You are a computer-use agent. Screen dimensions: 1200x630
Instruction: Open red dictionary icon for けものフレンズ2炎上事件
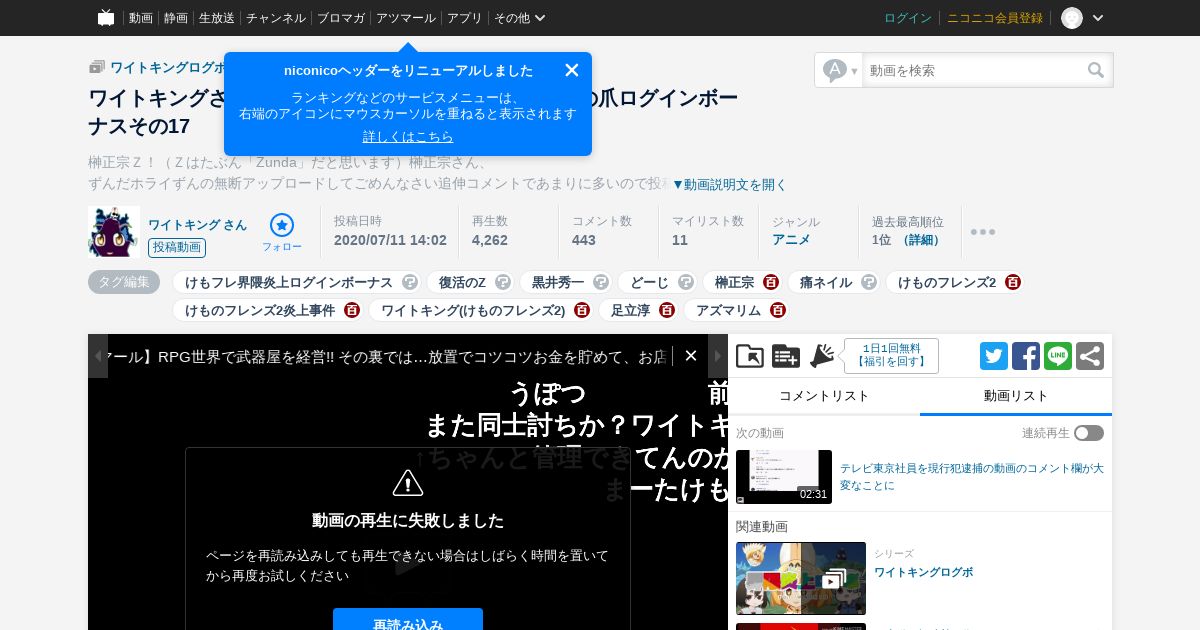(352, 311)
